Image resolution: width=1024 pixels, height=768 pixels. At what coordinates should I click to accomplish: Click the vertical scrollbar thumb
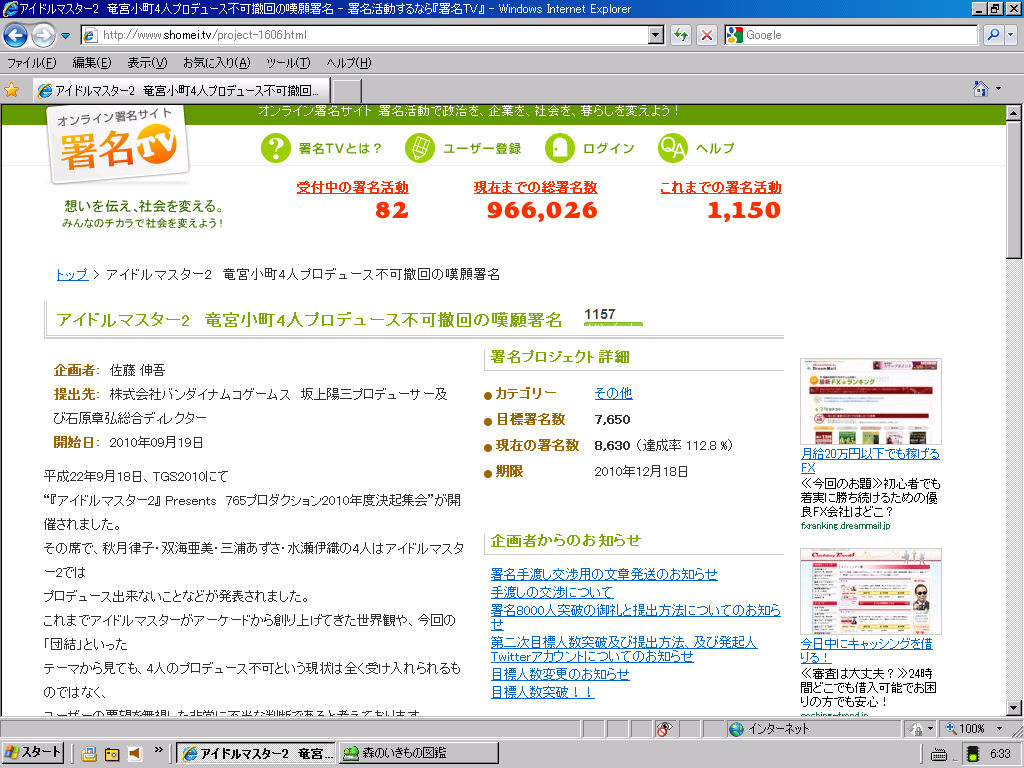point(1013,189)
